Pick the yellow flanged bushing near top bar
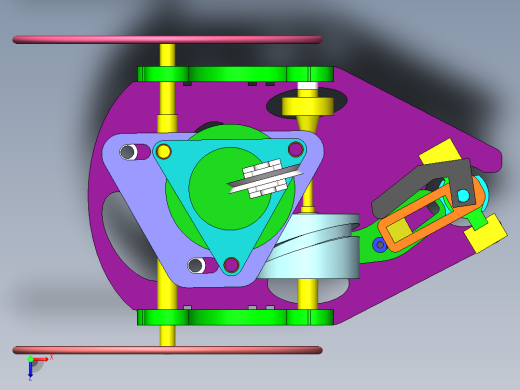520x390 pixels. pyautogui.click(x=308, y=106)
